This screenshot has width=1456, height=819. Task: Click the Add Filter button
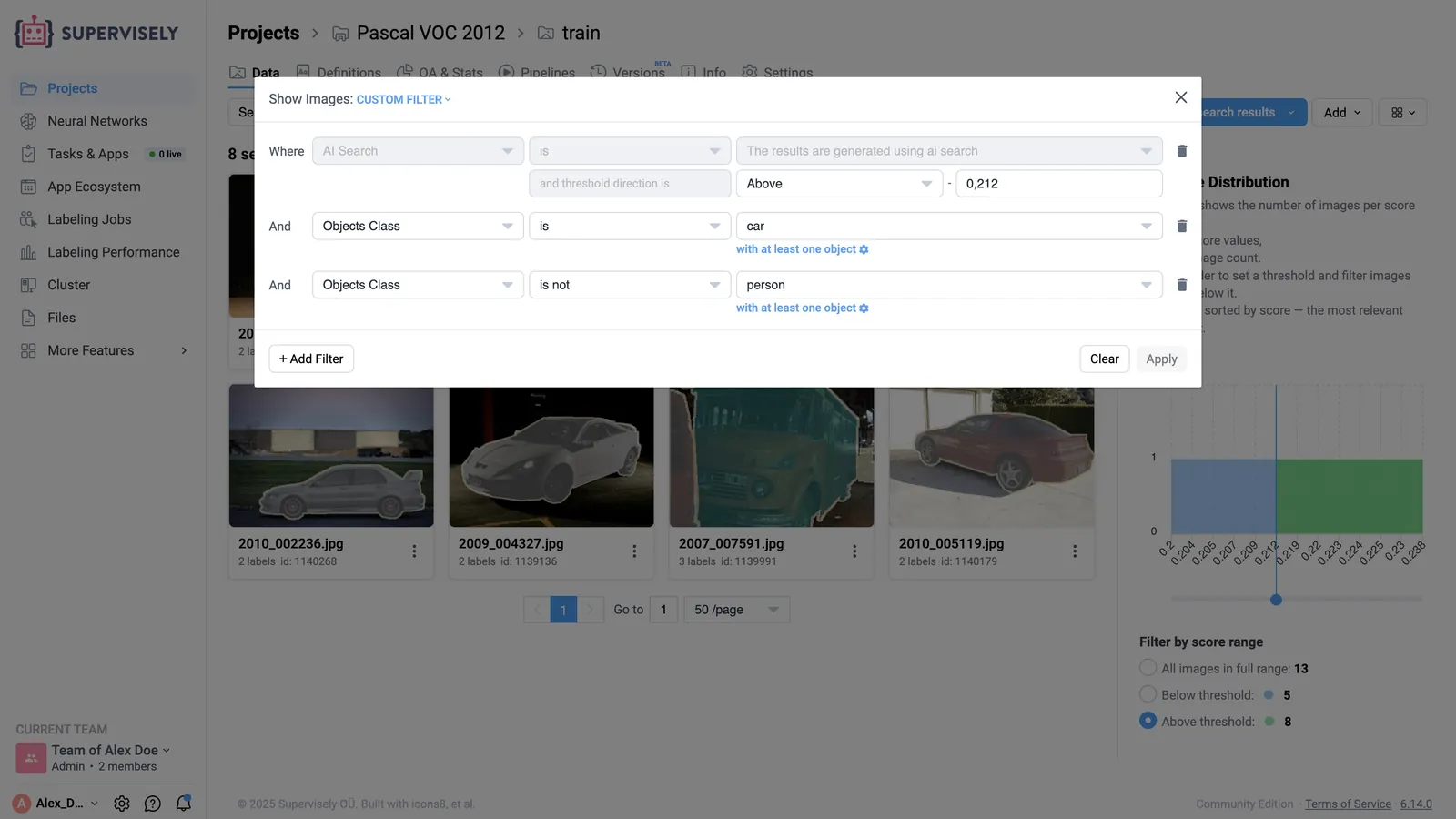(311, 359)
